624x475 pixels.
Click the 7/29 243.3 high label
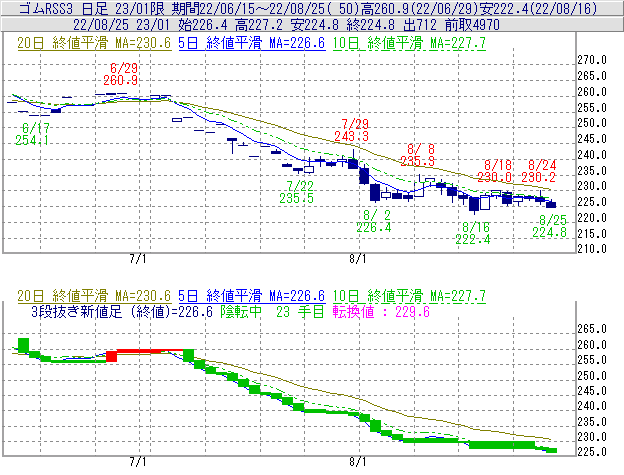pyautogui.click(x=351, y=130)
